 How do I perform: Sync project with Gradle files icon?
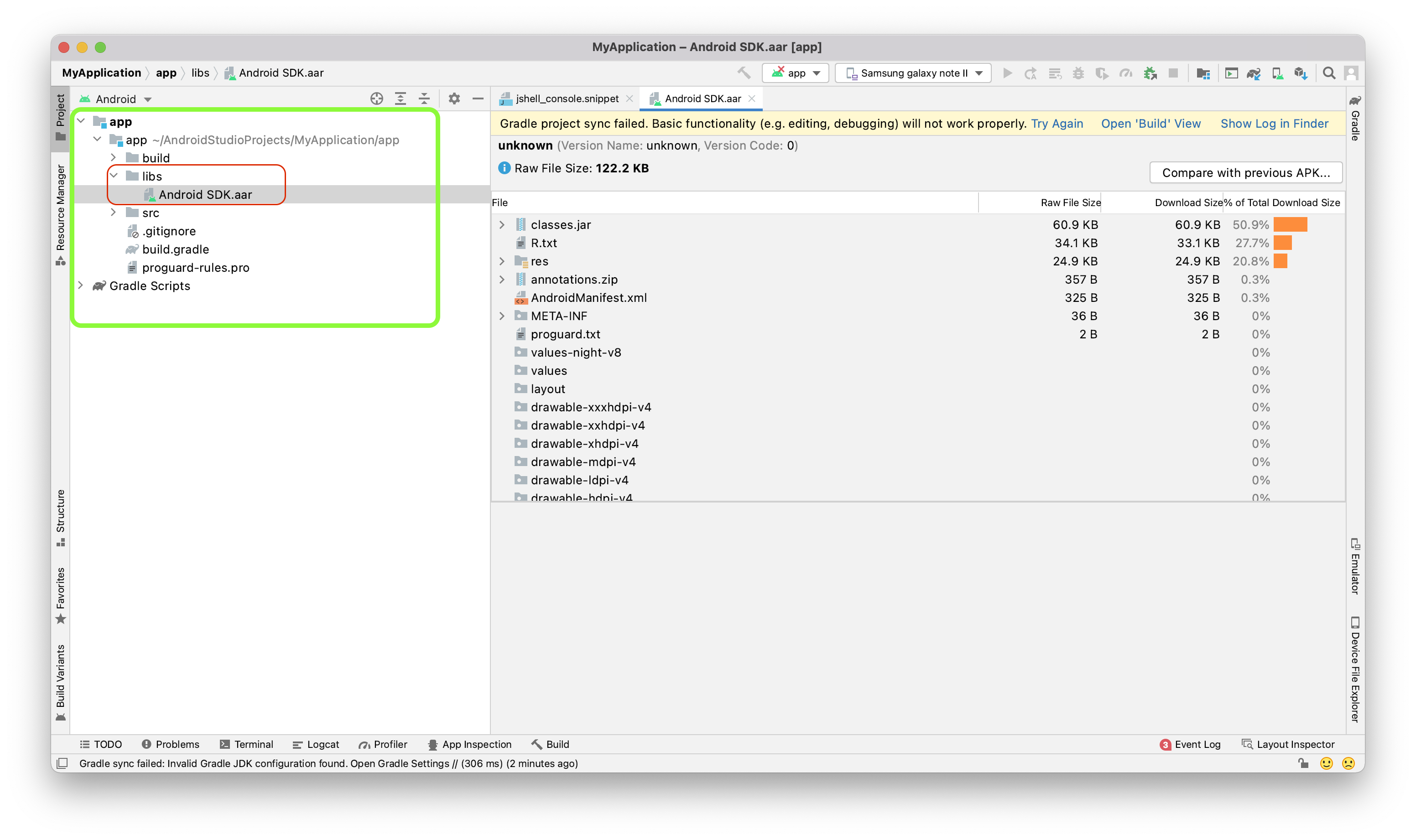point(1254,73)
